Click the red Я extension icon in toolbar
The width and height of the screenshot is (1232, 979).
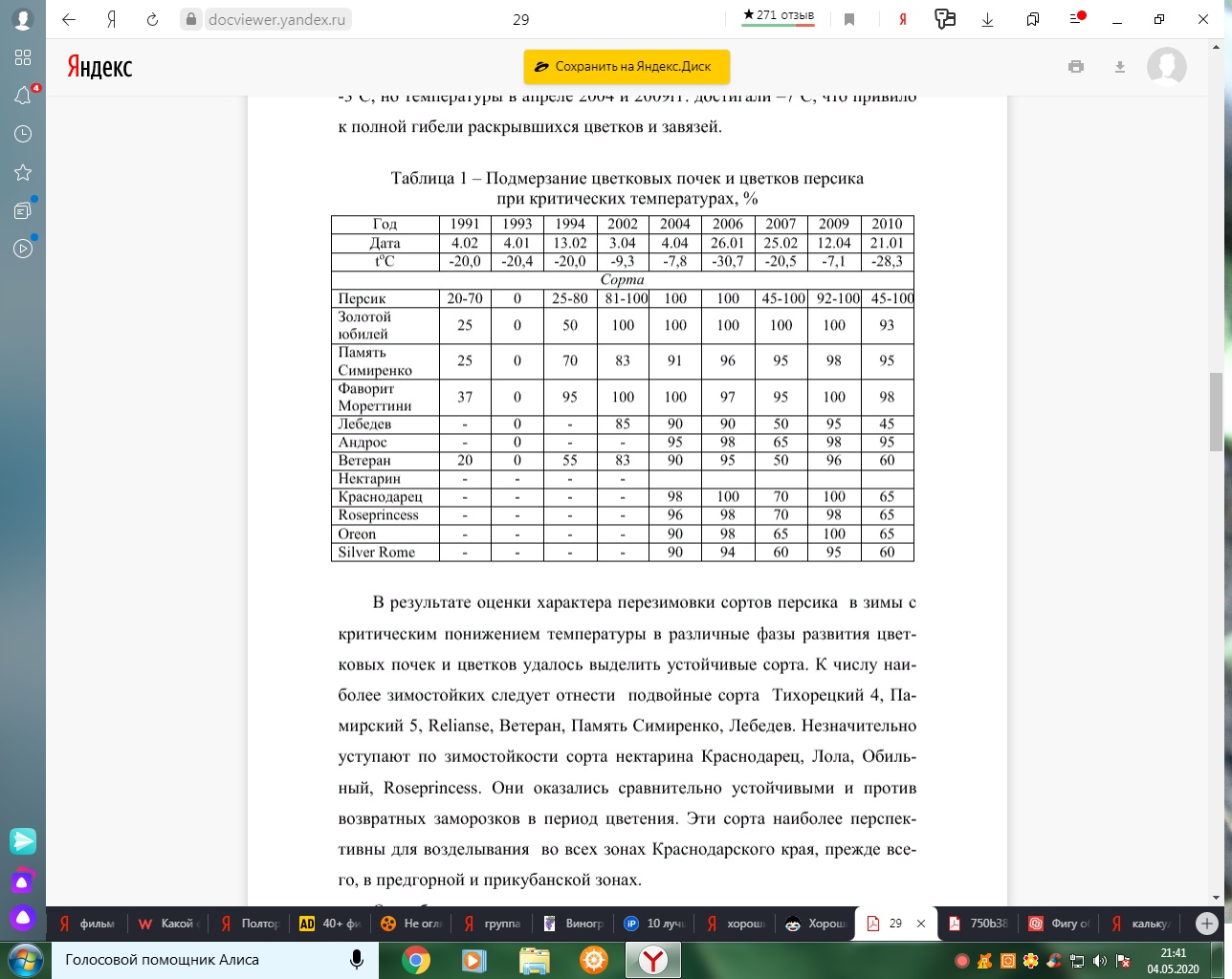[902, 19]
